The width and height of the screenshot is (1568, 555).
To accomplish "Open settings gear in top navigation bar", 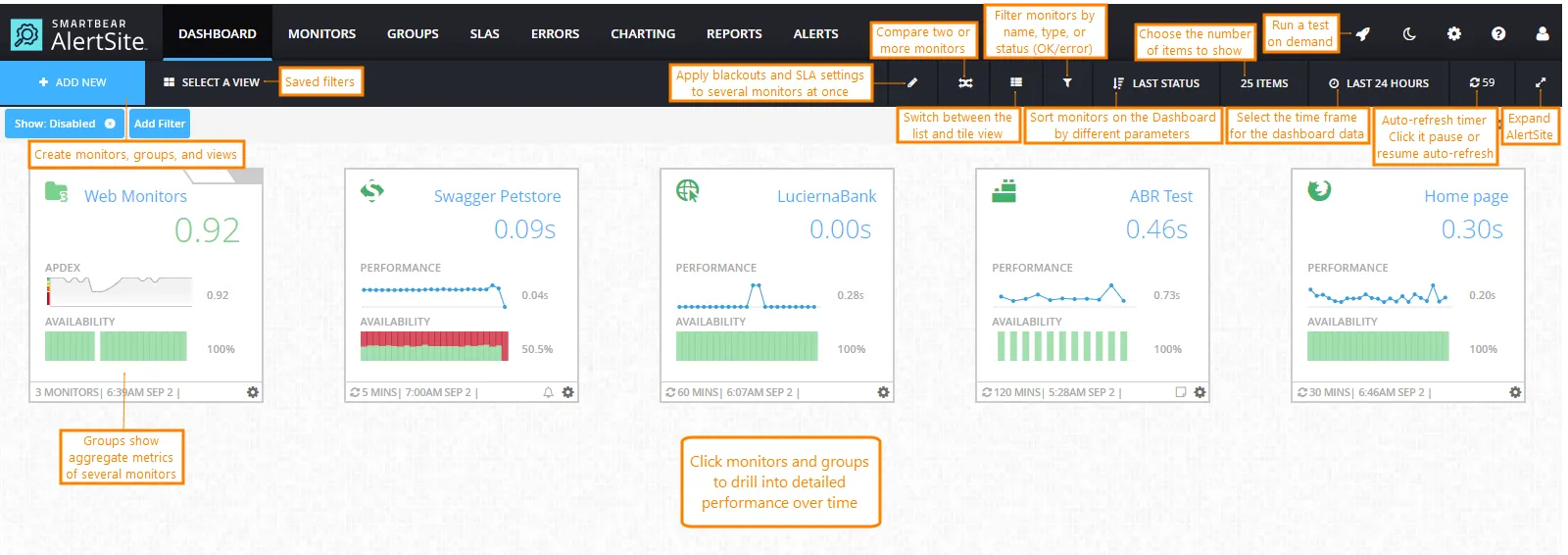I will point(1454,33).
